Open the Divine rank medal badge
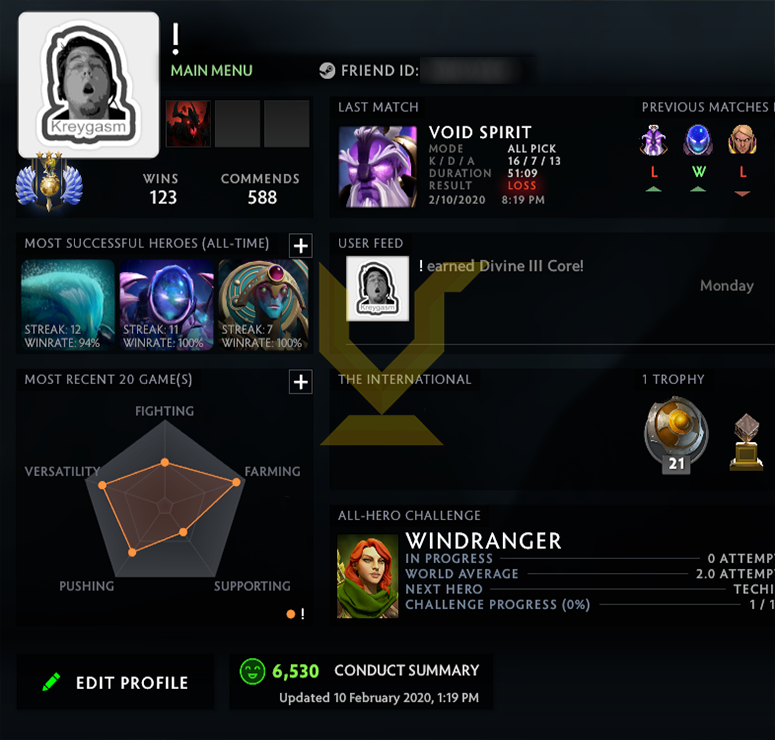Viewport: 775px width, 740px height. [x=49, y=181]
